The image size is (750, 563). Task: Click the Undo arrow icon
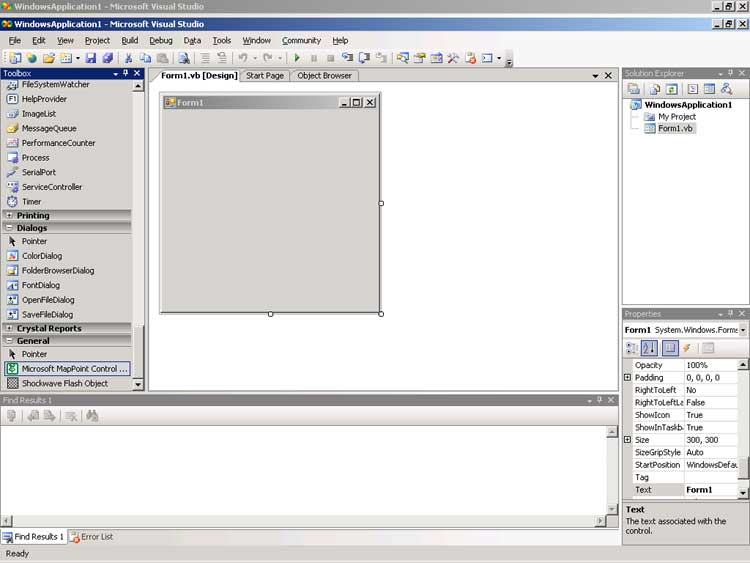243,58
